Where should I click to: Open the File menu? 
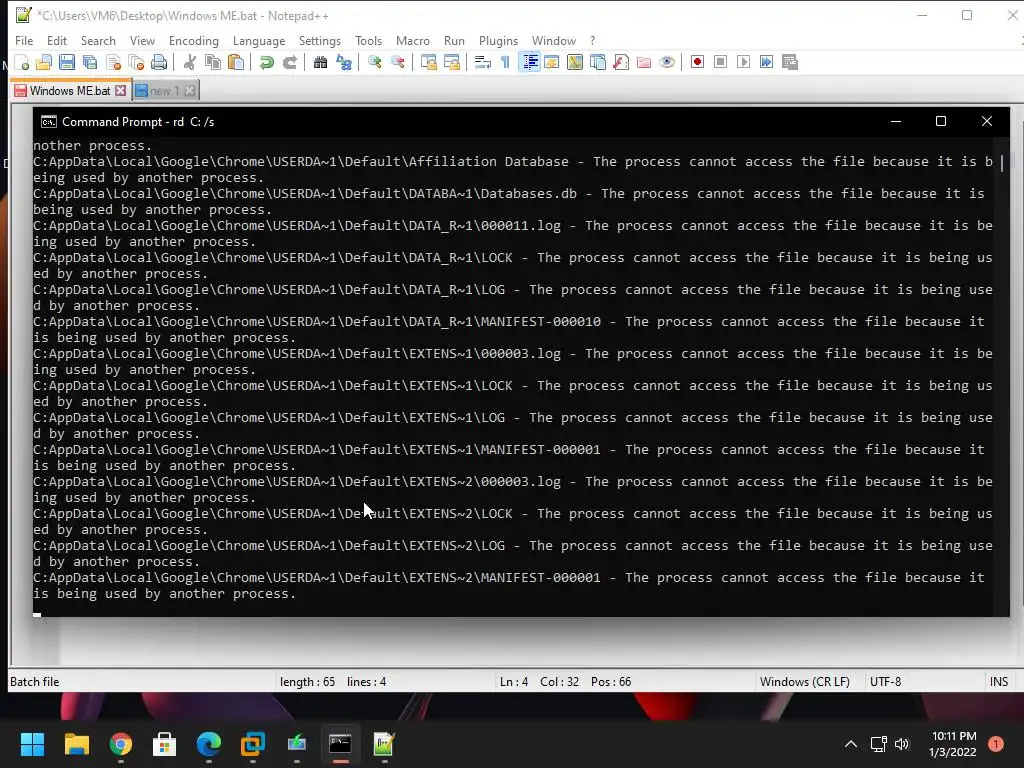[x=24, y=40]
